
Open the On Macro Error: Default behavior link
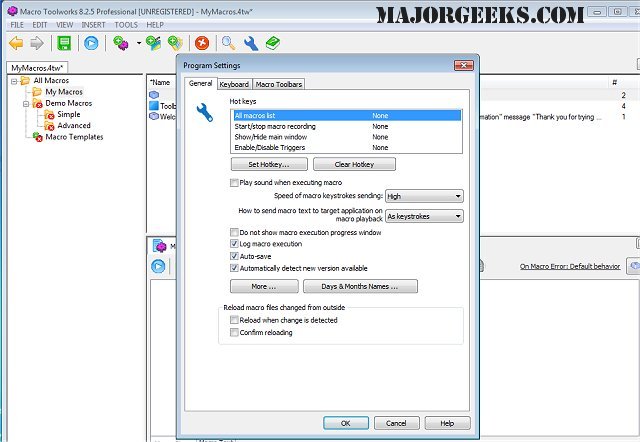[x=570, y=266]
